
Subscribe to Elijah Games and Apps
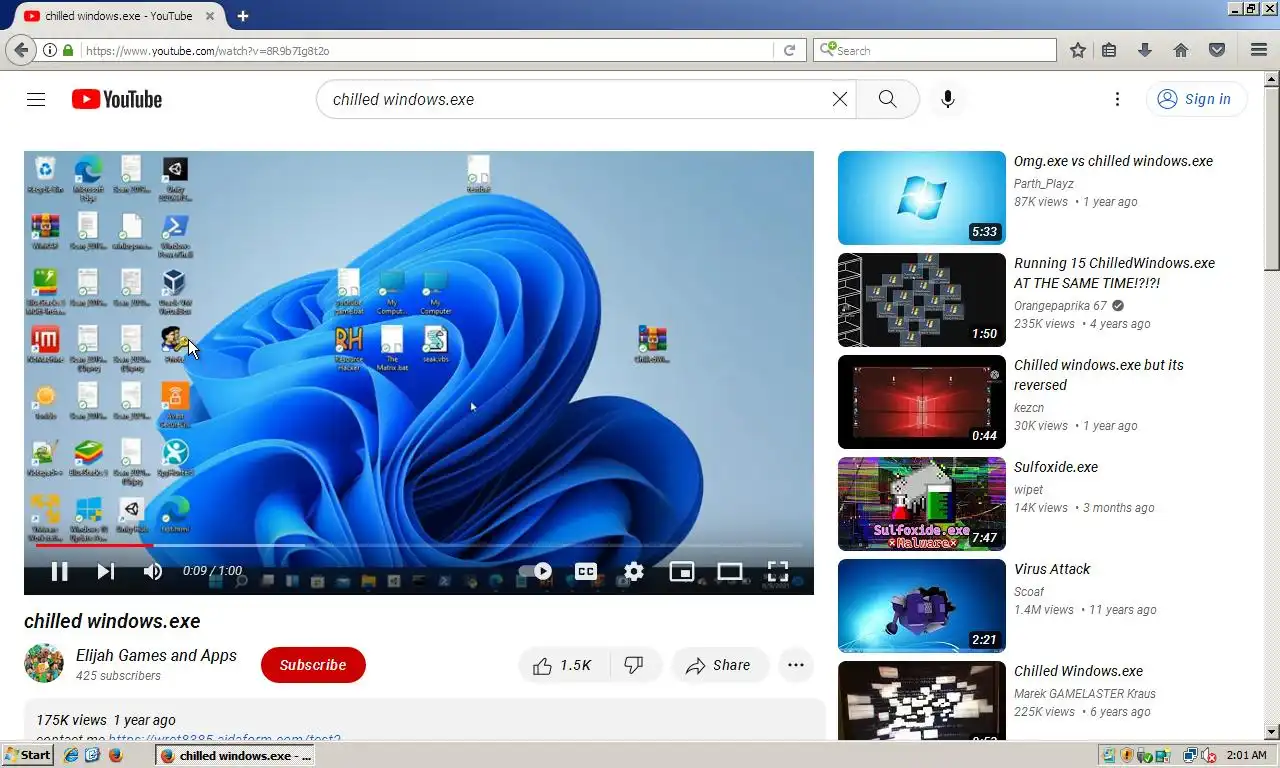[x=313, y=665]
